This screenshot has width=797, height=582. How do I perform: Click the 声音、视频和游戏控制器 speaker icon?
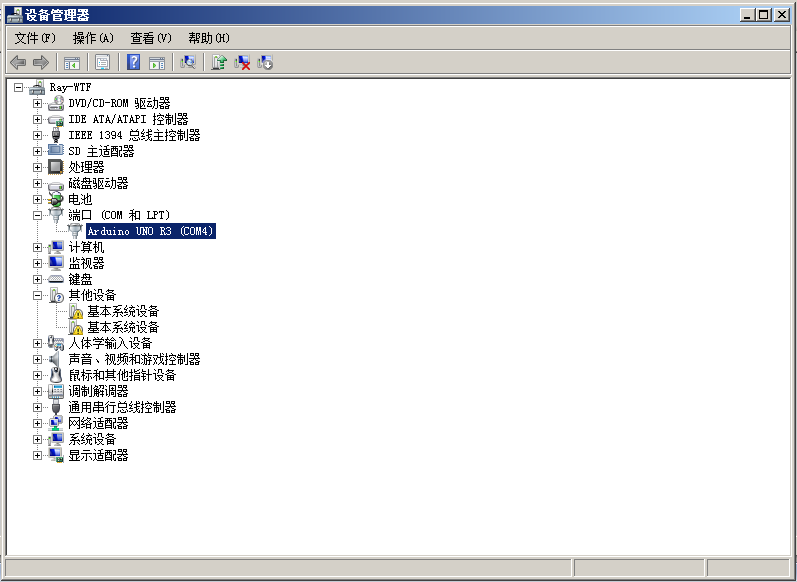(x=56, y=359)
